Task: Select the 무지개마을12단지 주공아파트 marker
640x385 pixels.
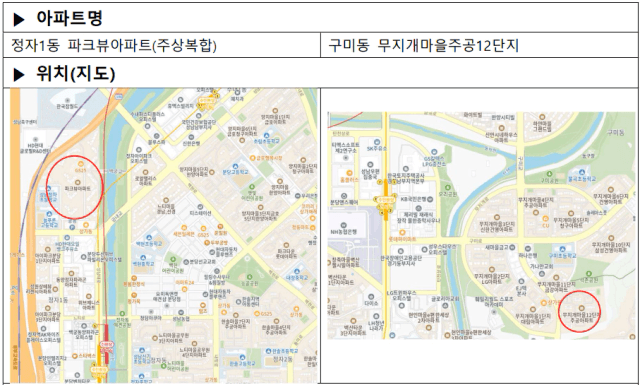Action: (581, 308)
